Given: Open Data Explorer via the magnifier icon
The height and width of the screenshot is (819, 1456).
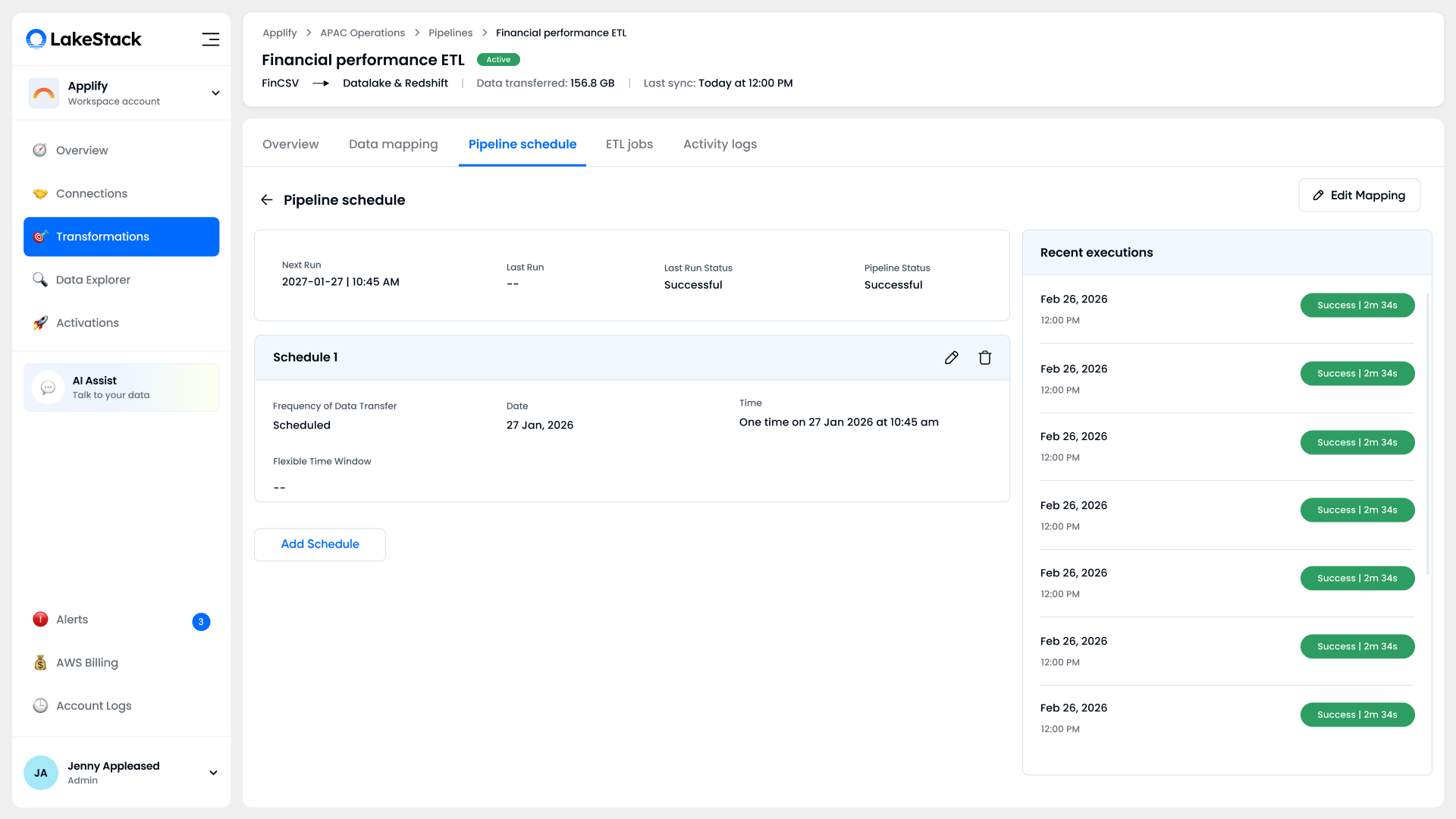Looking at the screenshot, I should click(41, 280).
